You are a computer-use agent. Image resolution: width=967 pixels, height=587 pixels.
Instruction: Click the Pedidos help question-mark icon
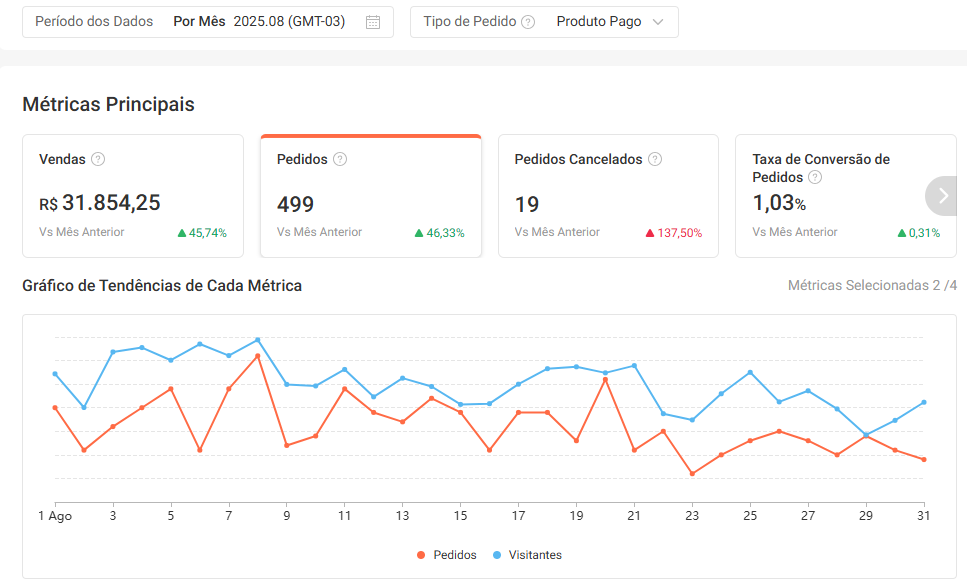[340, 159]
